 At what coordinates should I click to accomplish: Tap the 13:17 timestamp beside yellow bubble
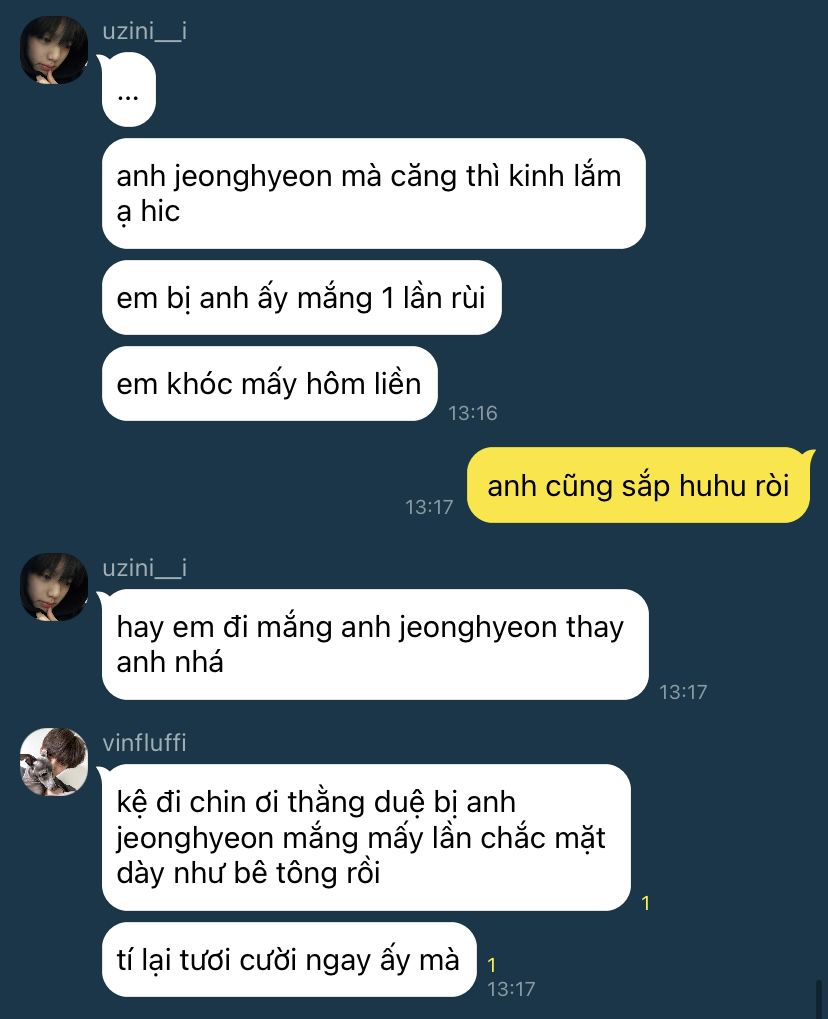(429, 507)
